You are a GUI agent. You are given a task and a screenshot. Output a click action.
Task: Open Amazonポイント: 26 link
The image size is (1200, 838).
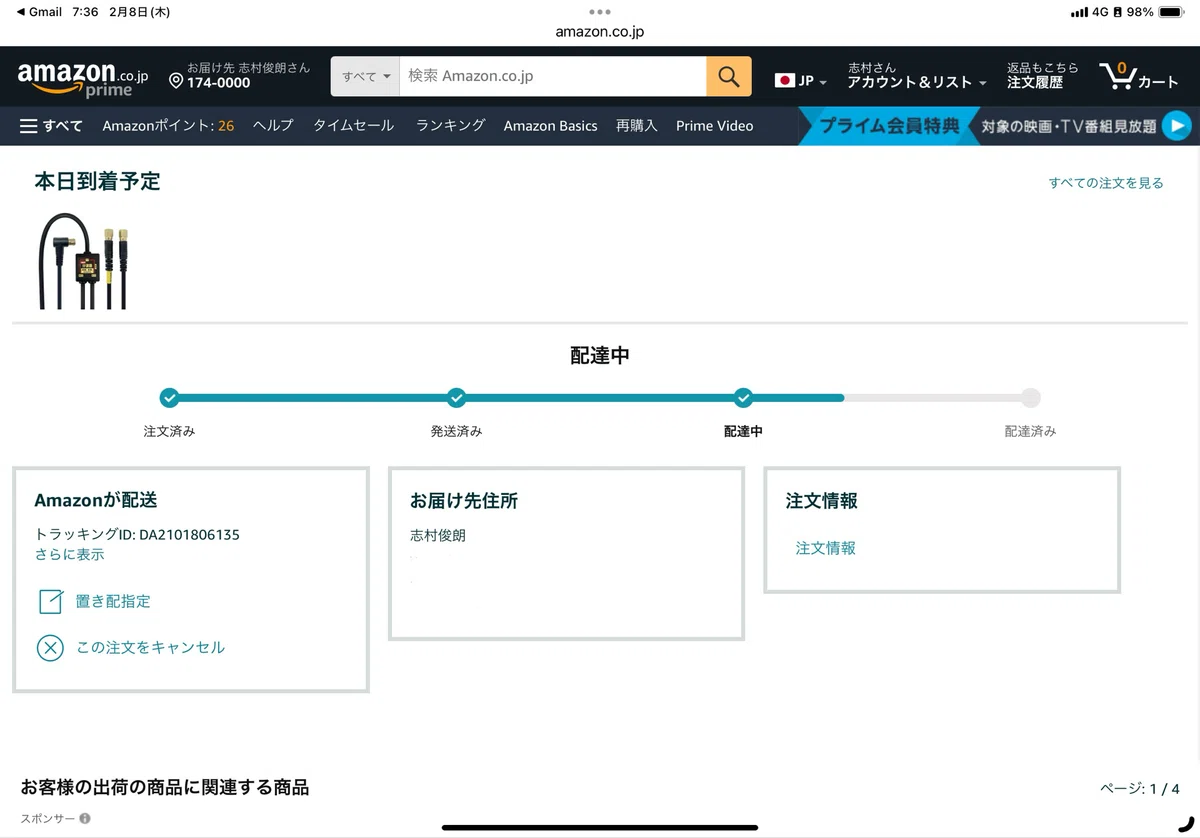pos(168,125)
